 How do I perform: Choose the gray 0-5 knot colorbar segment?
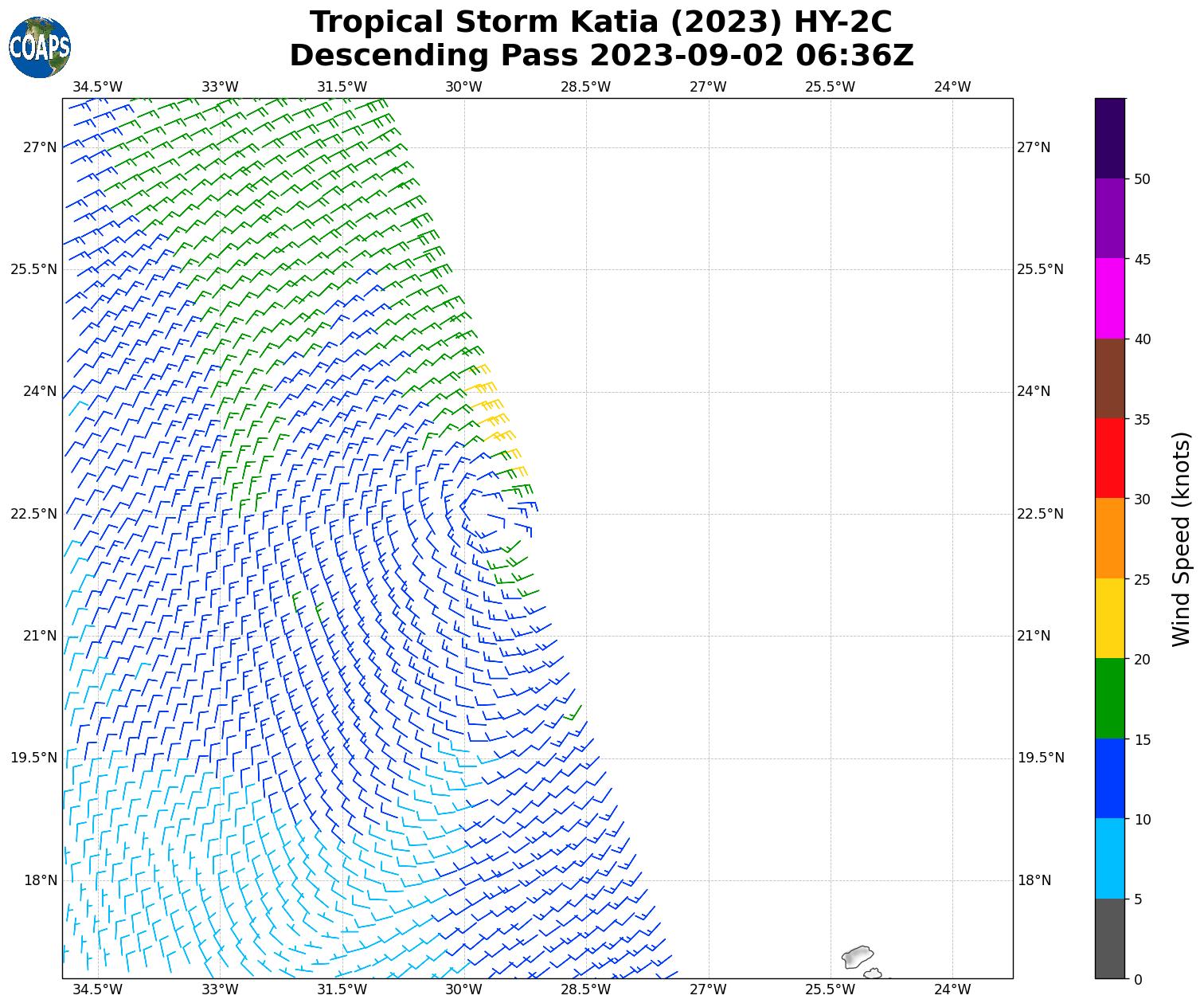pyautogui.click(x=1109, y=938)
